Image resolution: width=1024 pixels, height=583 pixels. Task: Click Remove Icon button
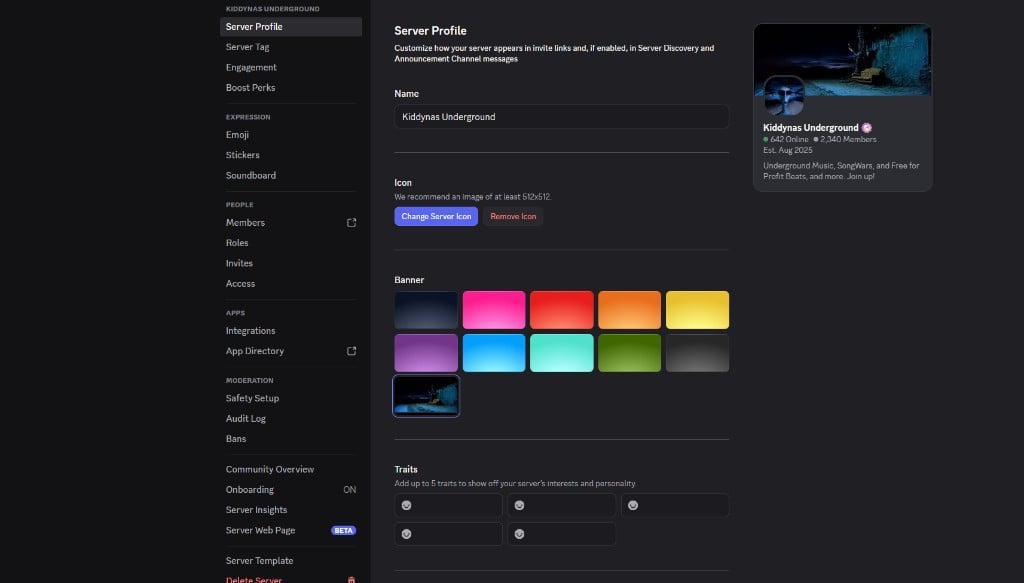coord(513,216)
